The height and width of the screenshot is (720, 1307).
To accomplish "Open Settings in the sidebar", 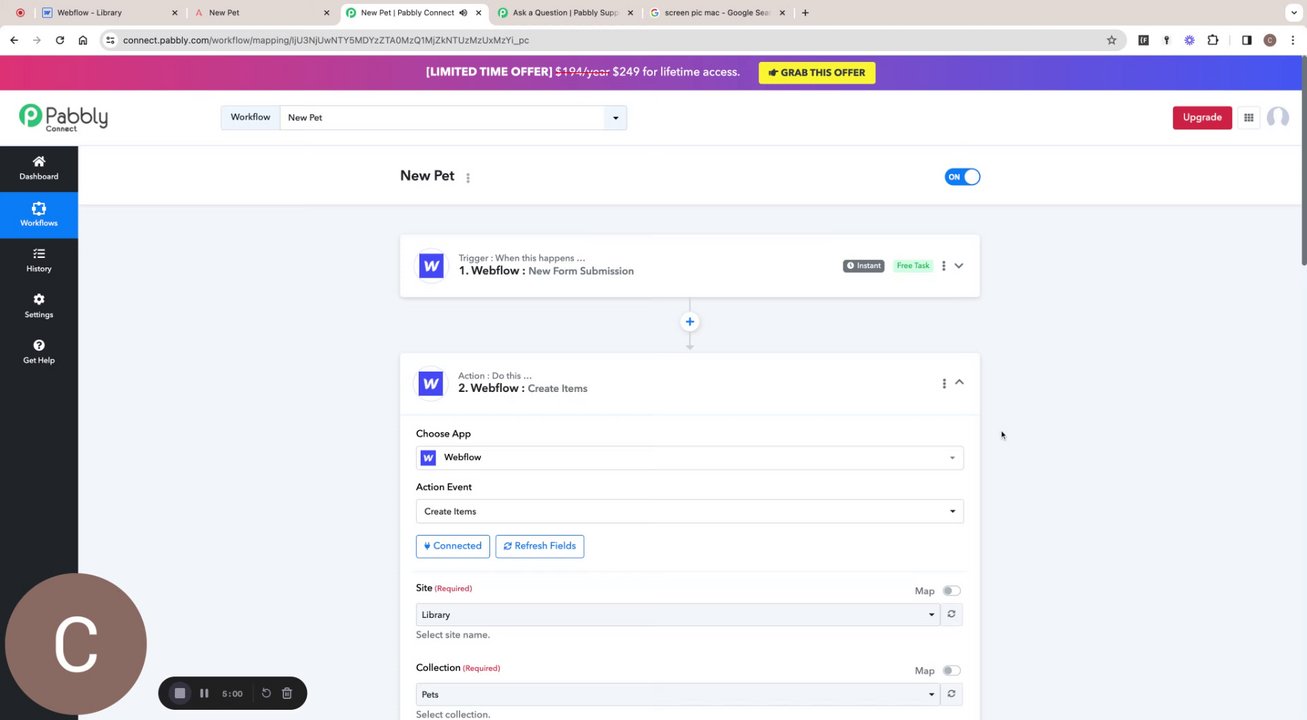I will [x=39, y=306].
